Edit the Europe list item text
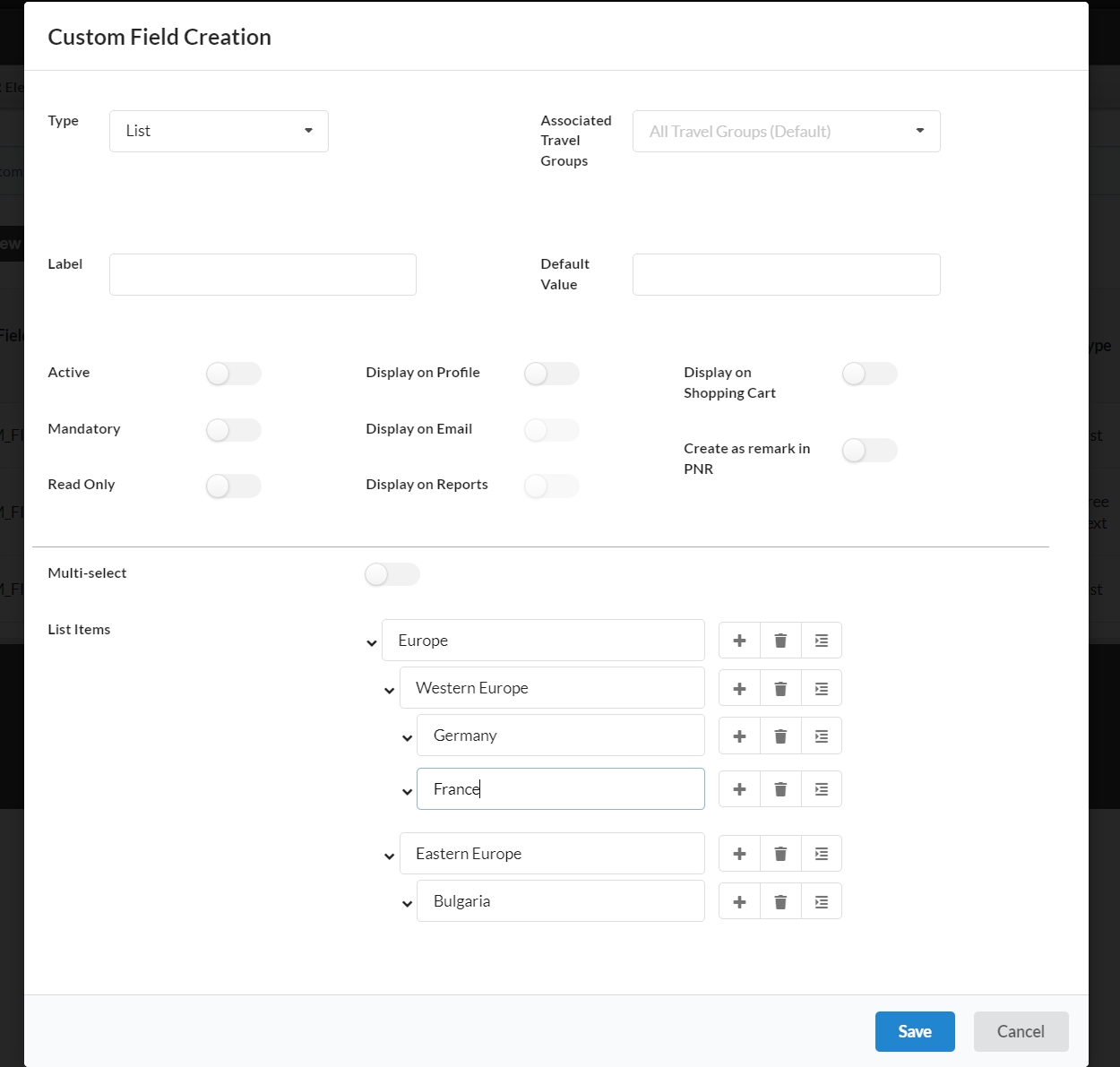1120x1067 pixels. tap(543, 641)
